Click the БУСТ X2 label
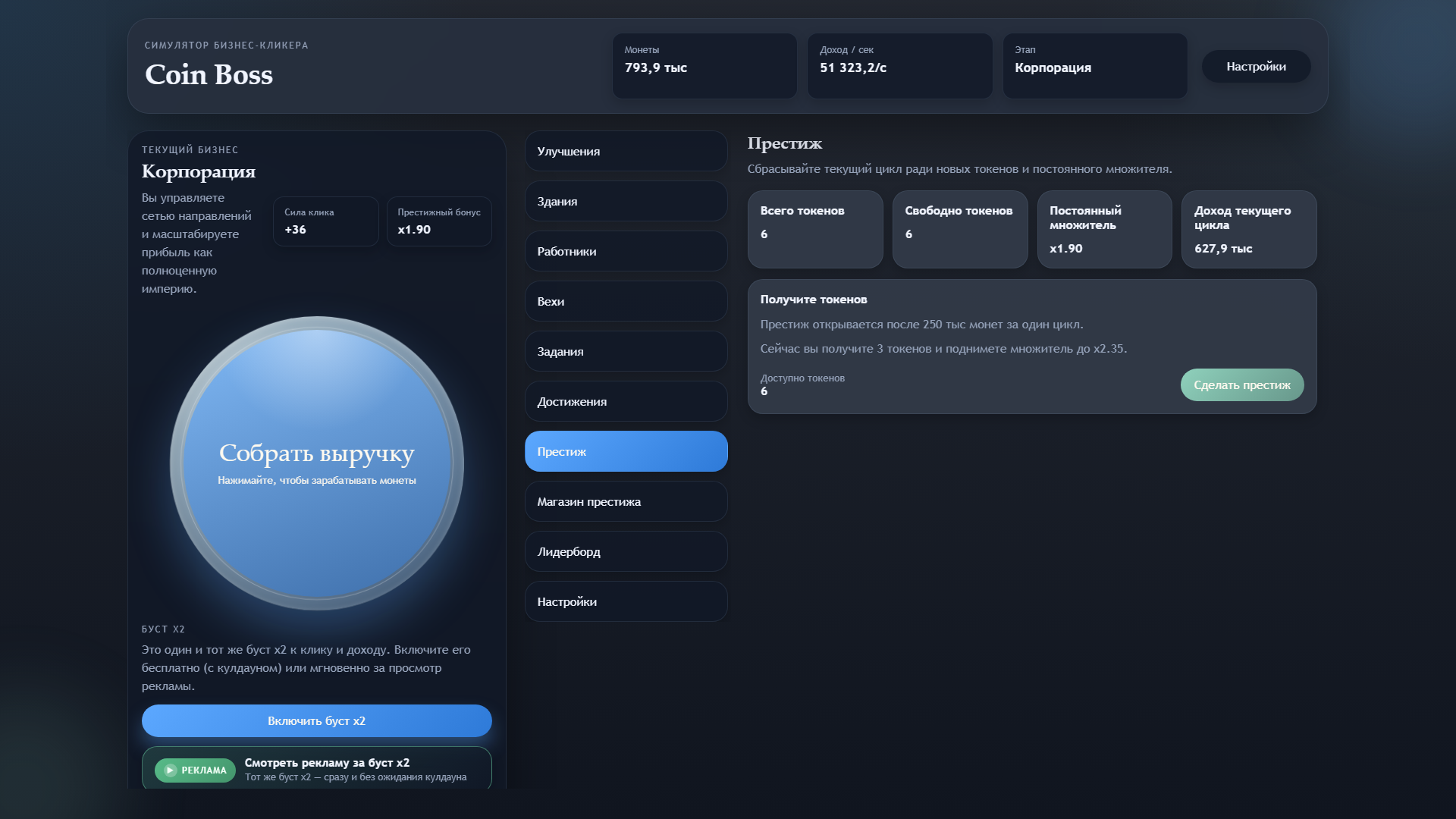The image size is (1456, 819). tap(163, 629)
